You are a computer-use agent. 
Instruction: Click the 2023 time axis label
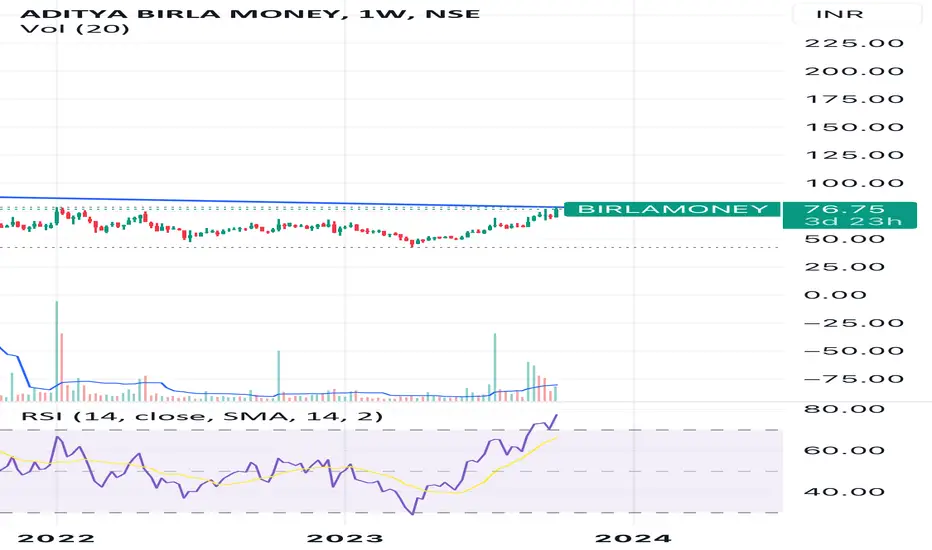345,538
